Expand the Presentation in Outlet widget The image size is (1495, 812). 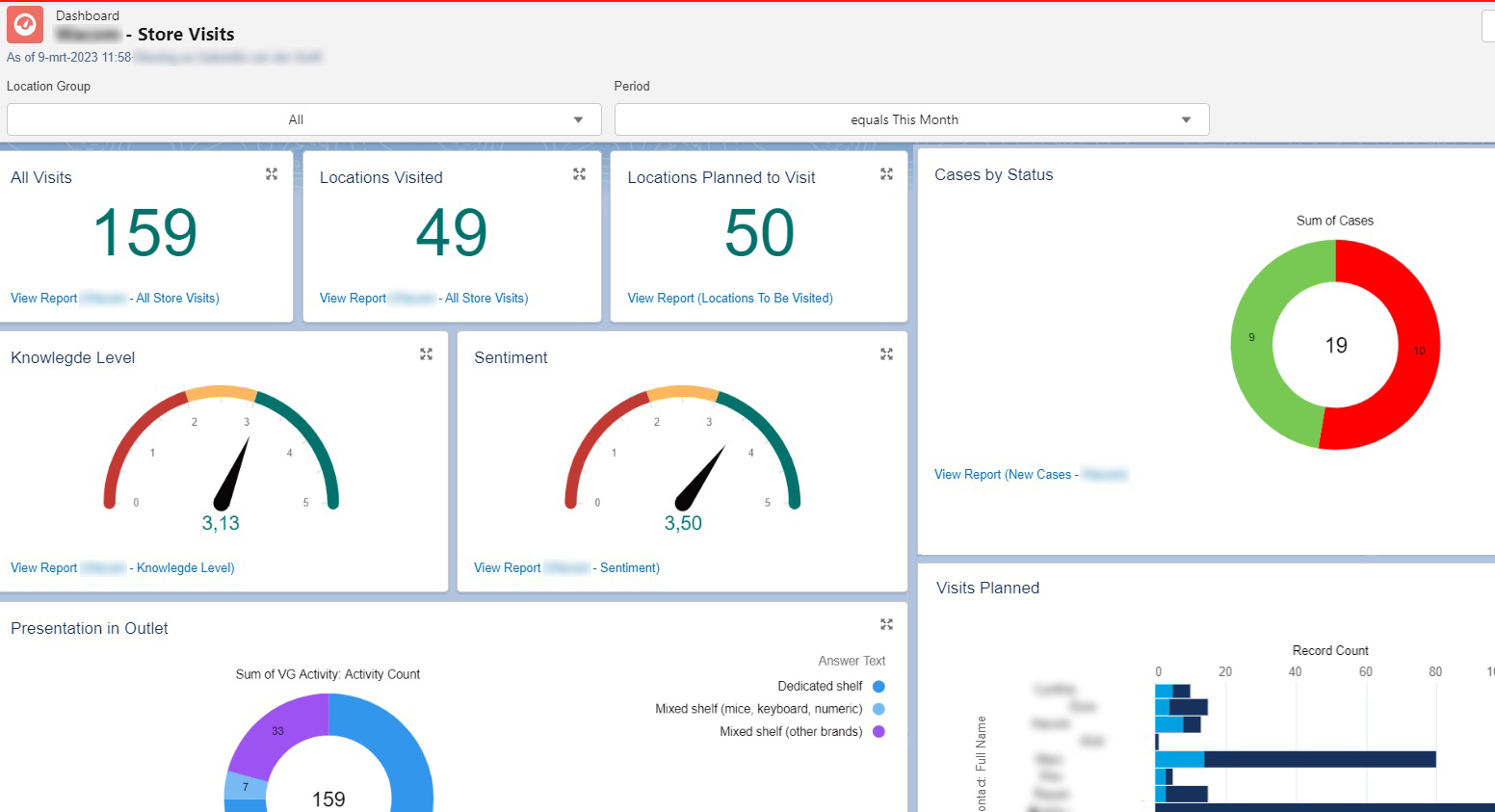point(886,624)
